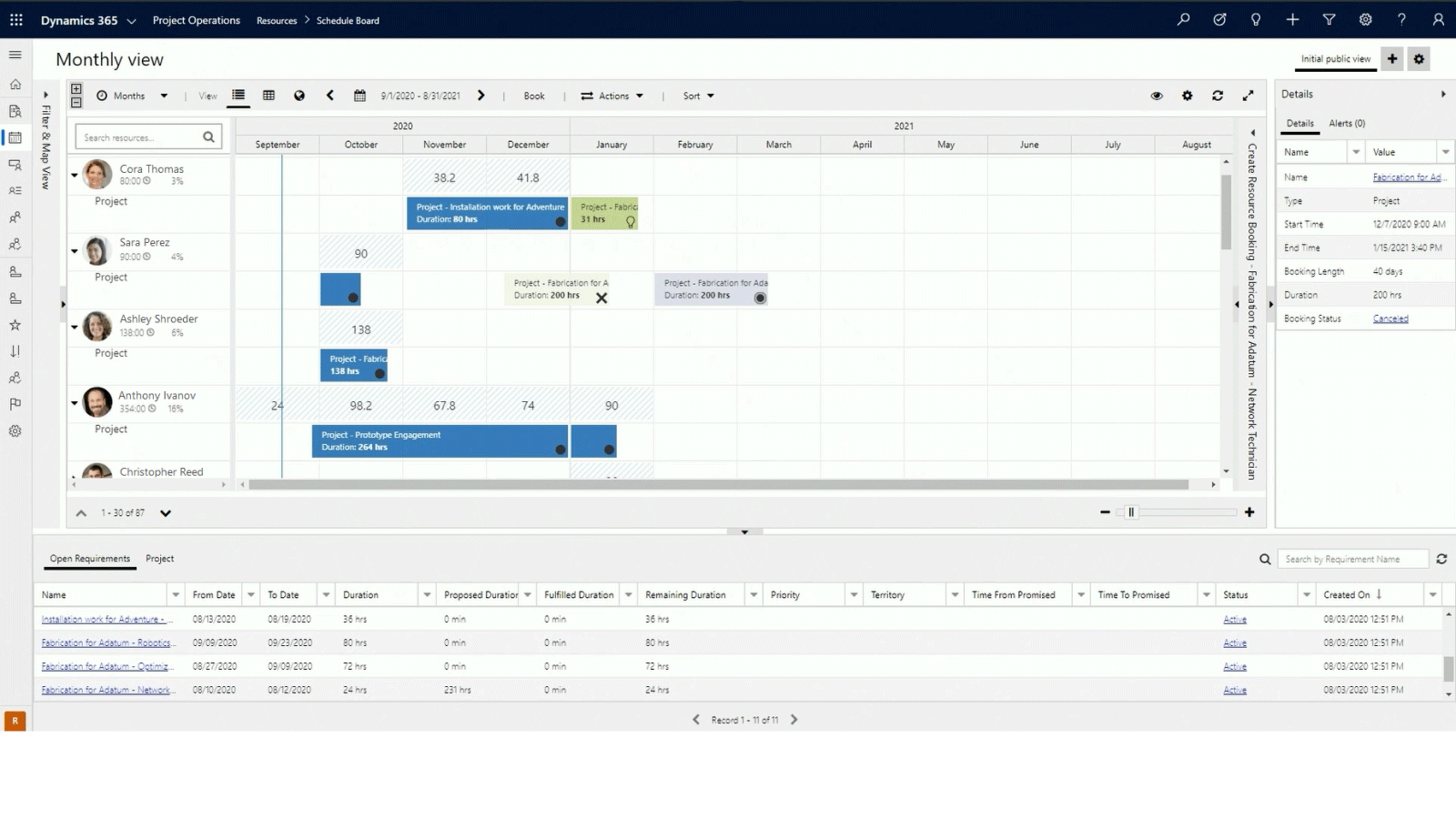
Task: Open the Alerts (0) tab in Details panel
Action: pyautogui.click(x=1347, y=123)
